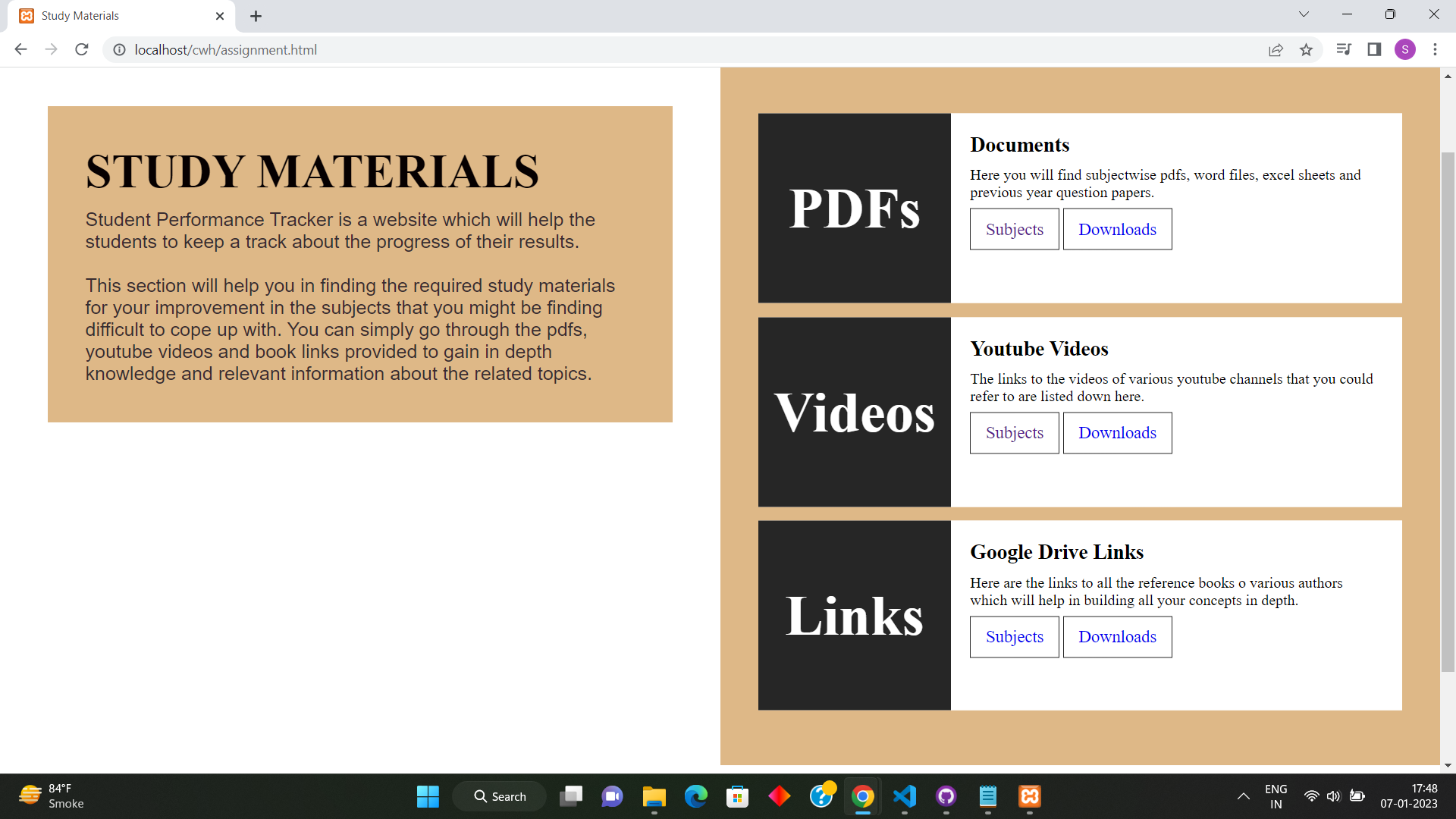Click Downloads under Youtube Videos
This screenshot has height=819, width=1456.
(x=1117, y=432)
